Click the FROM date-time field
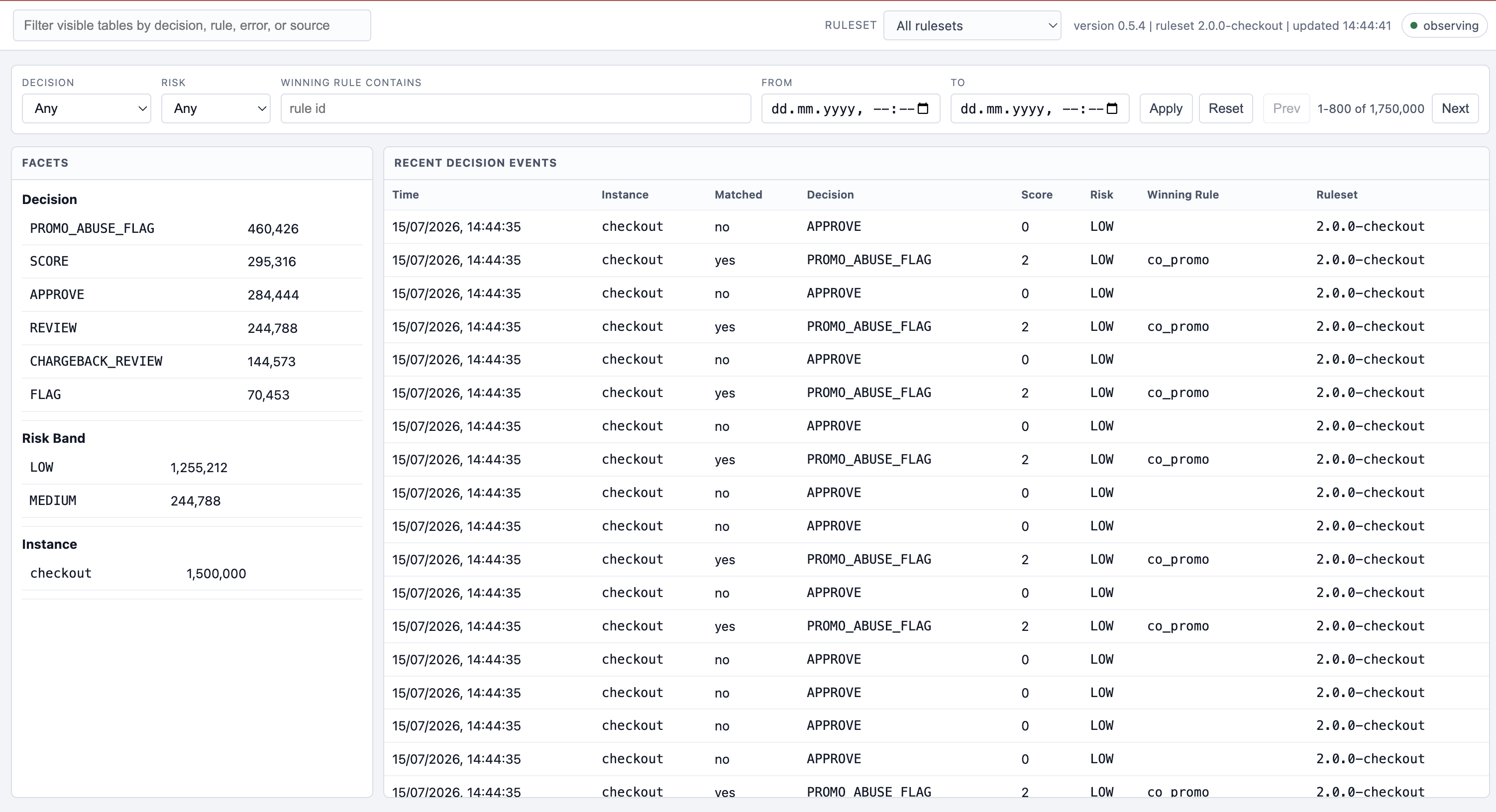1496x812 pixels. pos(850,108)
